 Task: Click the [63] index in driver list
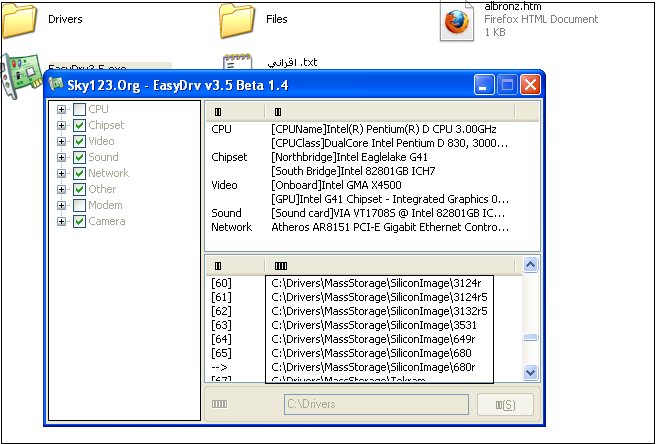pyautogui.click(x=221, y=325)
